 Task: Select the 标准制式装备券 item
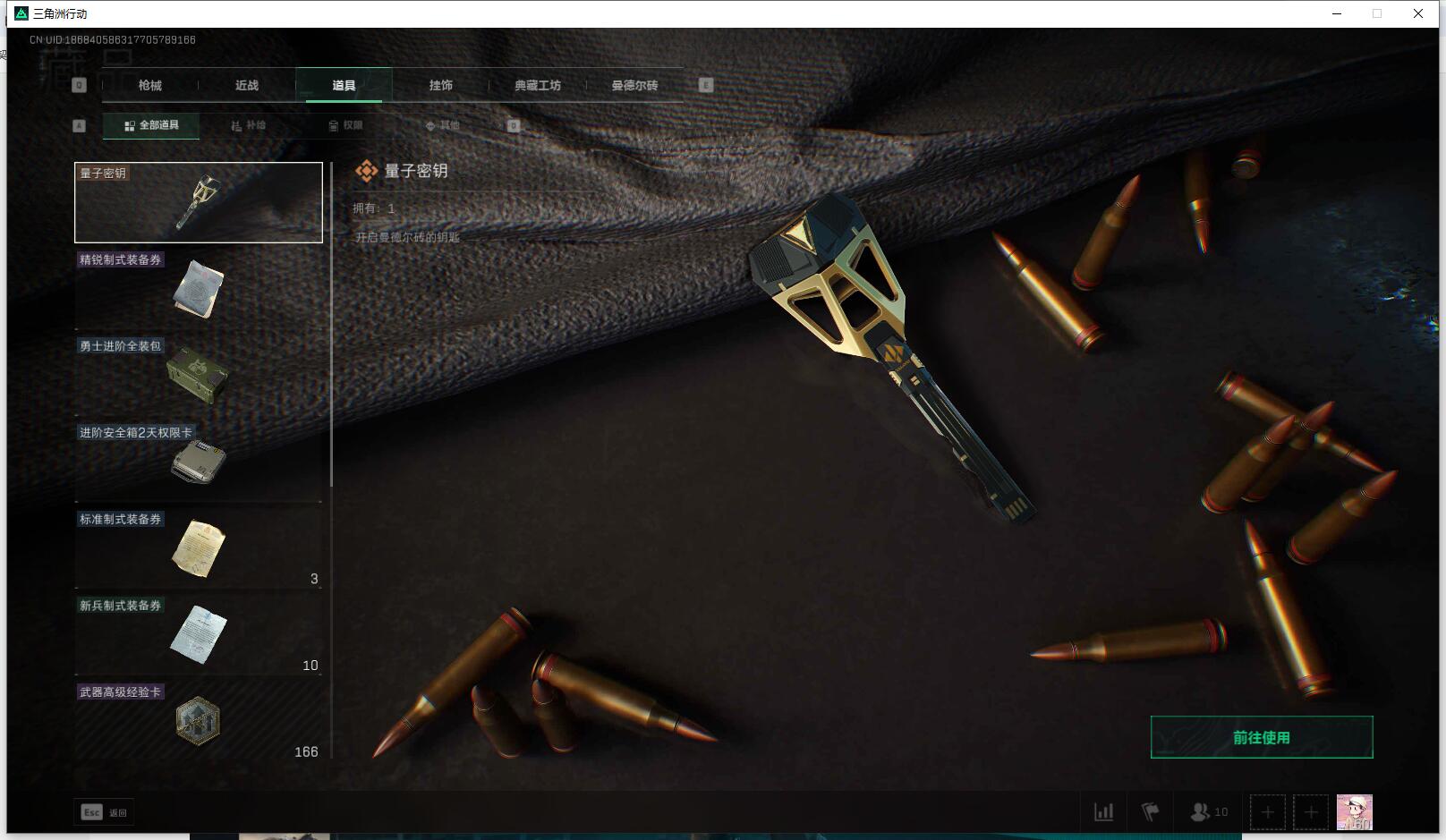point(199,548)
